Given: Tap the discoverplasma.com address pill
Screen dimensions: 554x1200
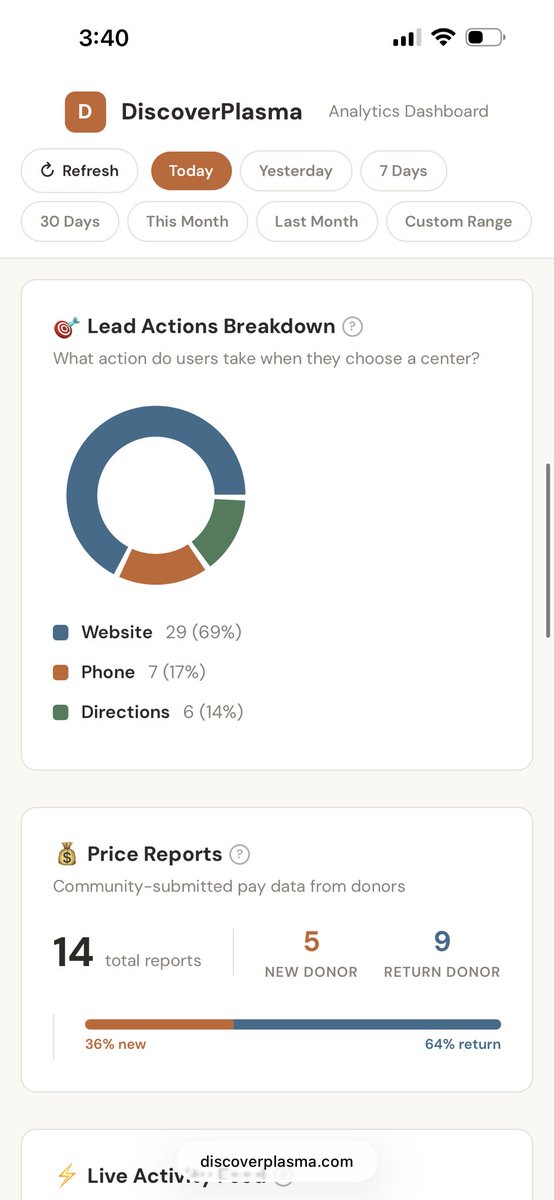Looking at the screenshot, I should [x=277, y=1162].
